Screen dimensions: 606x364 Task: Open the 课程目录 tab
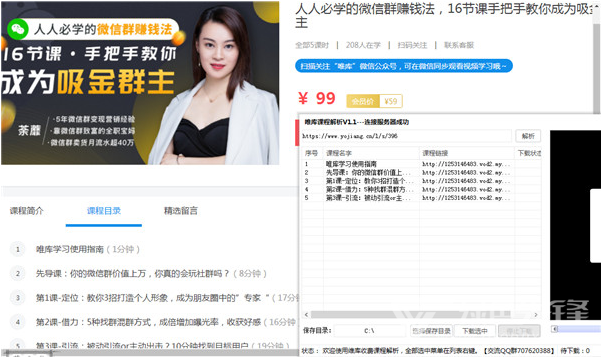104,211
